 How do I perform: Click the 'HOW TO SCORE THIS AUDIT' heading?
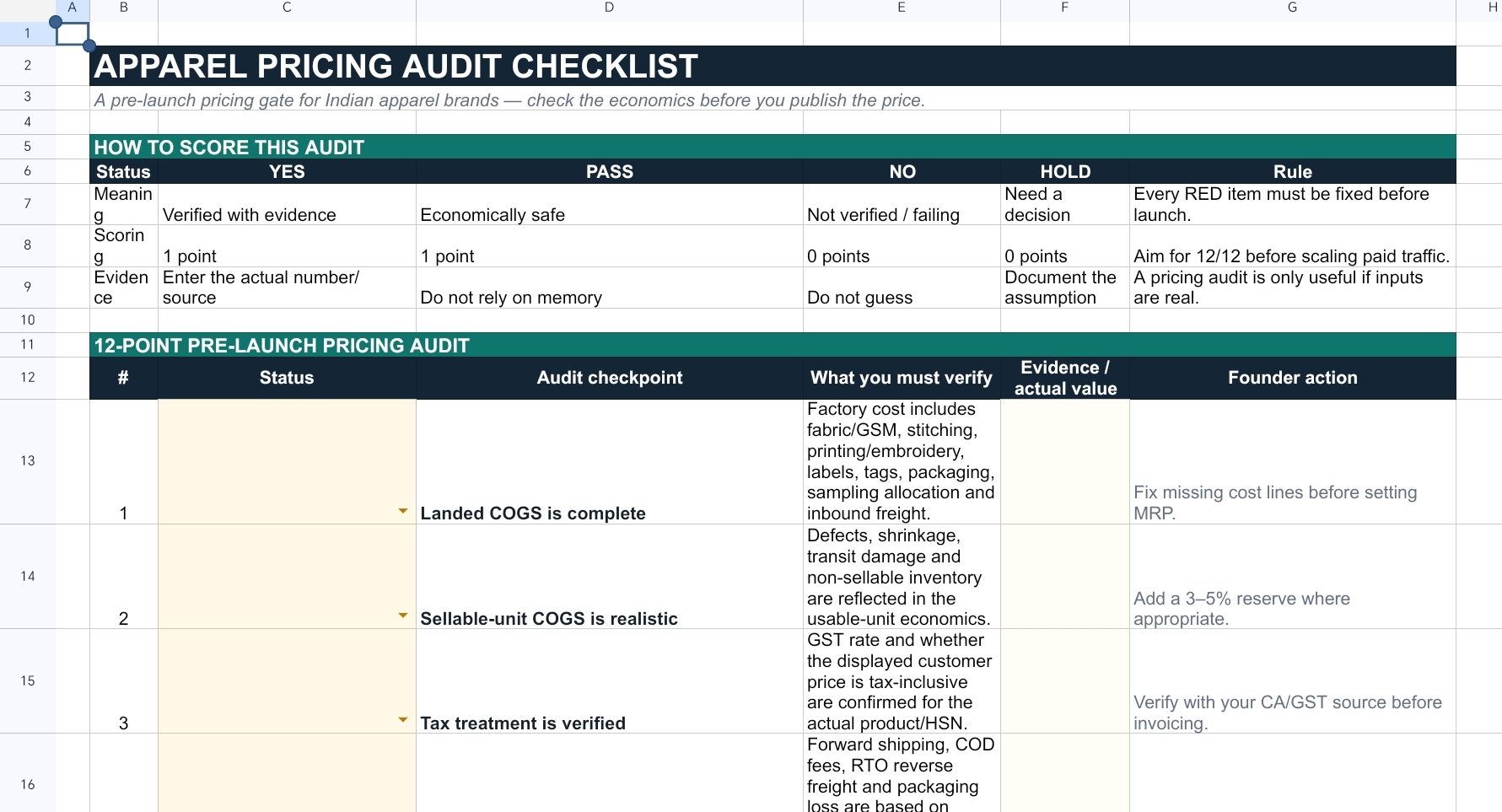click(x=773, y=147)
